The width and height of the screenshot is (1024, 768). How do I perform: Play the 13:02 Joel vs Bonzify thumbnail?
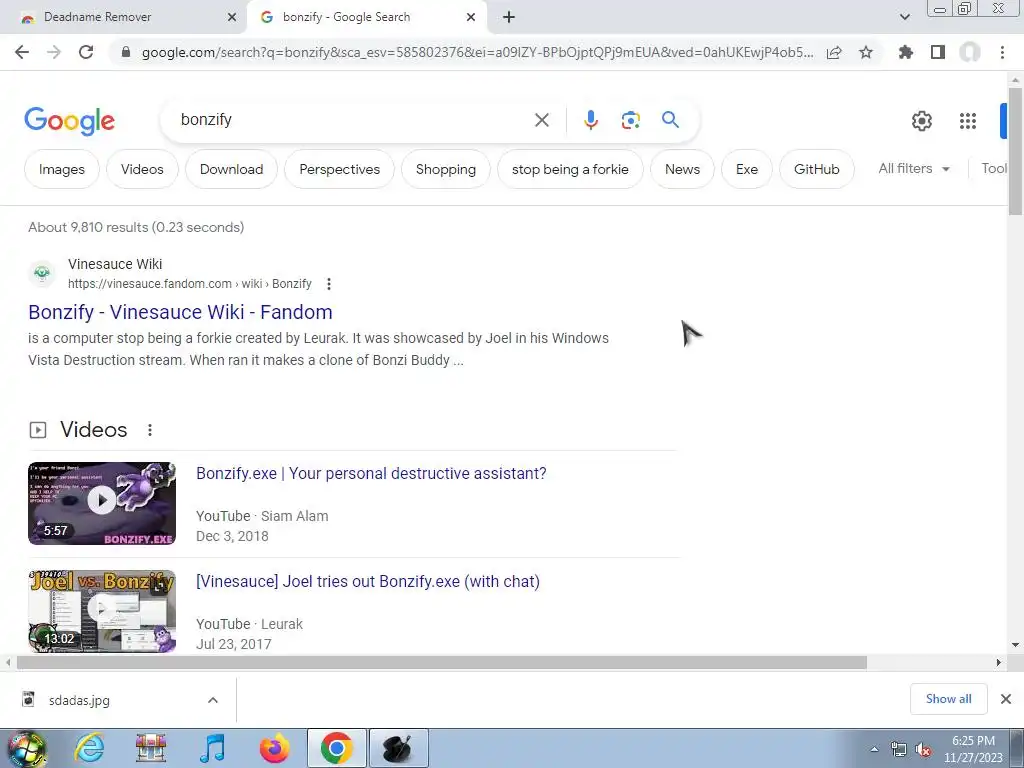(102, 611)
